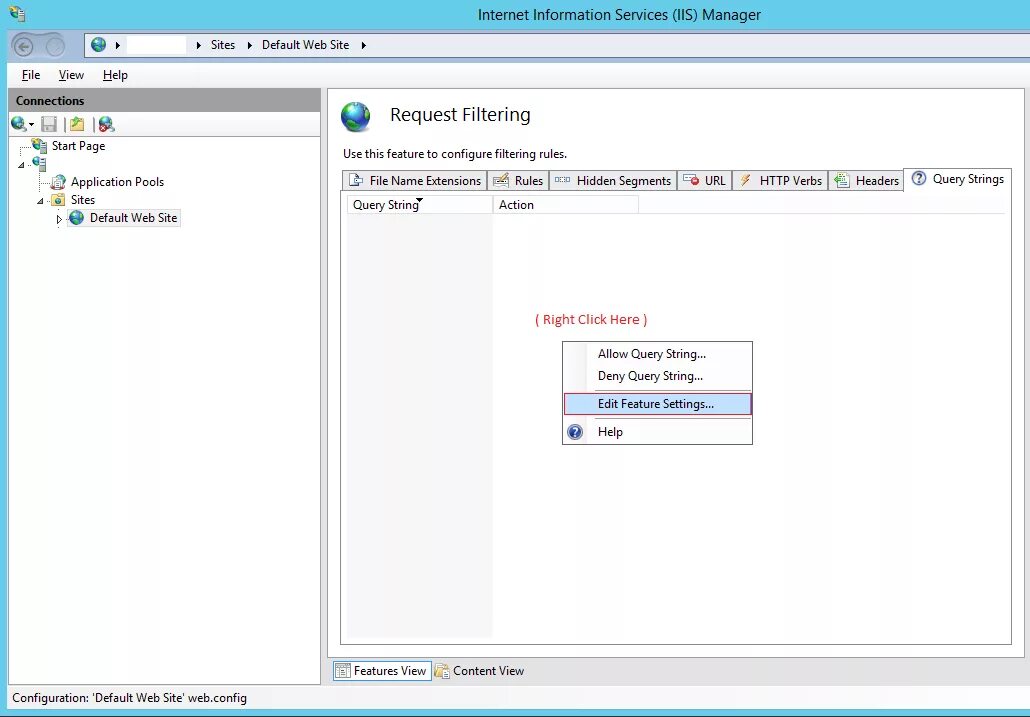Click the Application Pools icon
The width and height of the screenshot is (1030, 717).
coord(58,182)
